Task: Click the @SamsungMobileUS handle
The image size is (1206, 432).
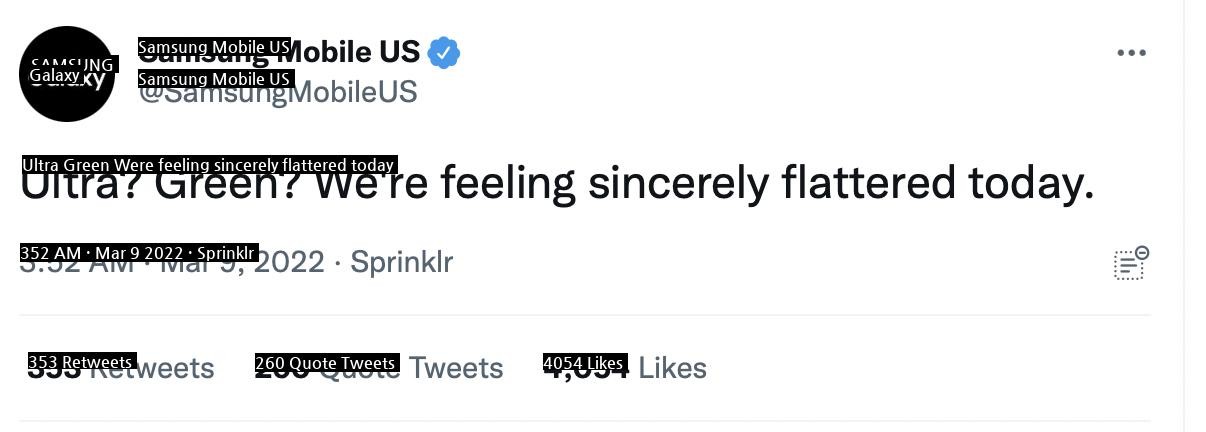Action: coord(278,93)
